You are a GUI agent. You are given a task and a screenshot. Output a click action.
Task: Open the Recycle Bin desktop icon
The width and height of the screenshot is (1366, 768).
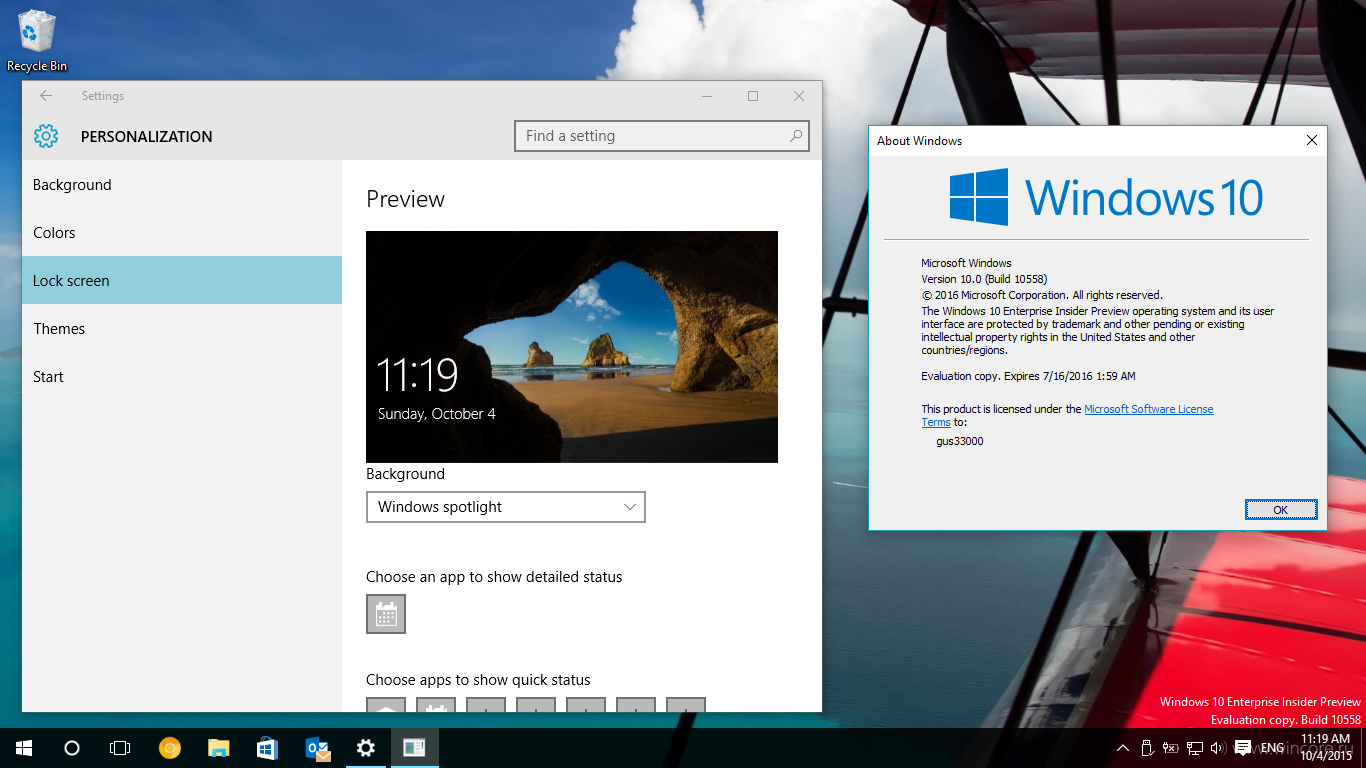coord(37,40)
